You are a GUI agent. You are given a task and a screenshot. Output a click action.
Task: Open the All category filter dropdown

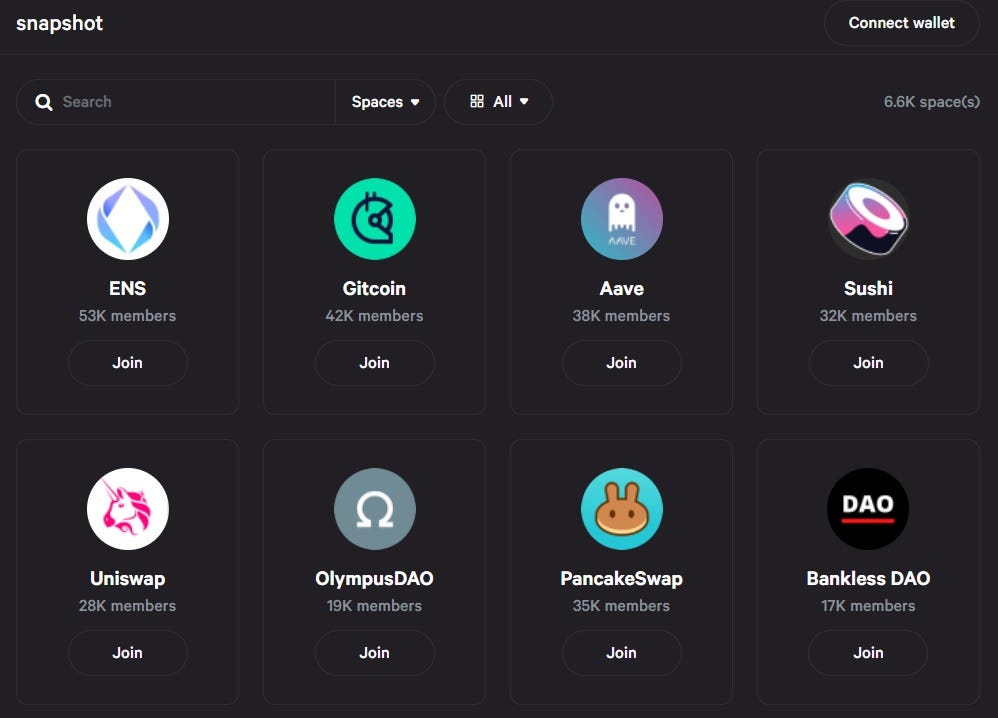498,102
